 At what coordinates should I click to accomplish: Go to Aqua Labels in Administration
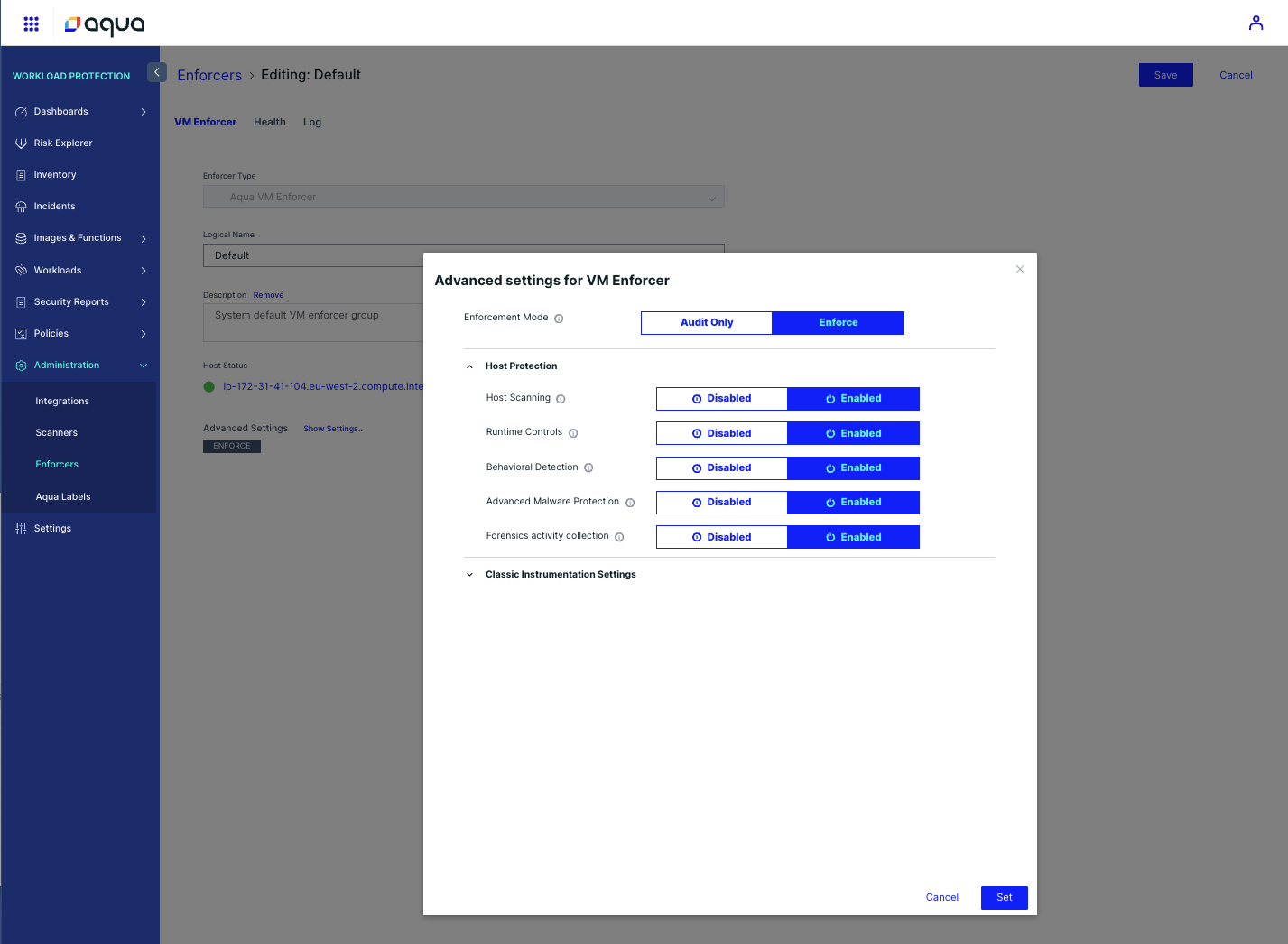[x=63, y=497]
